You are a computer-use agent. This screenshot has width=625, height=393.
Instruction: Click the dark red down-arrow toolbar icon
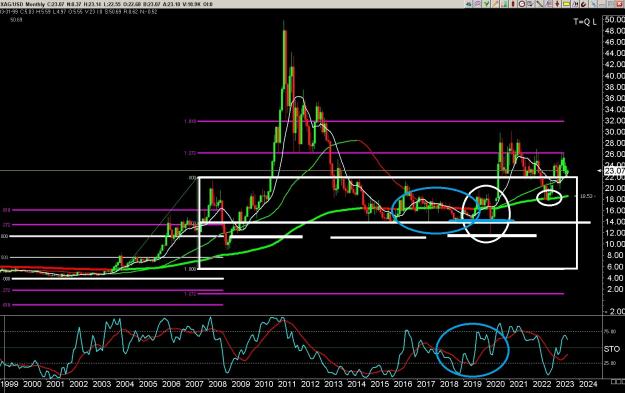tap(557, 4)
